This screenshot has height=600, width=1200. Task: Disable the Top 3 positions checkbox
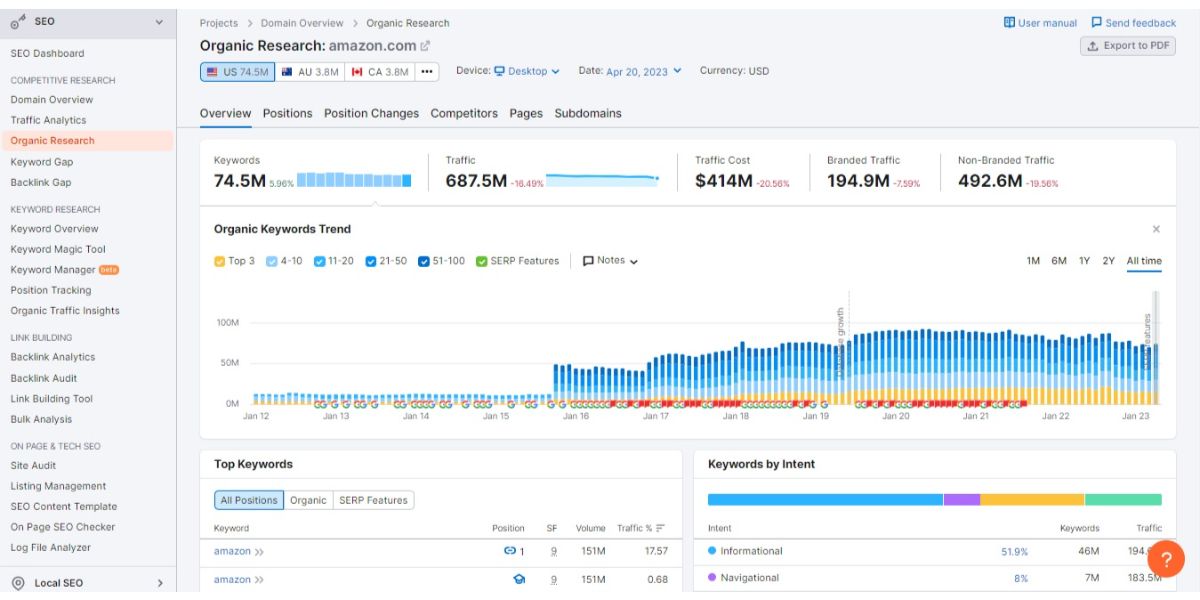(217, 260)
